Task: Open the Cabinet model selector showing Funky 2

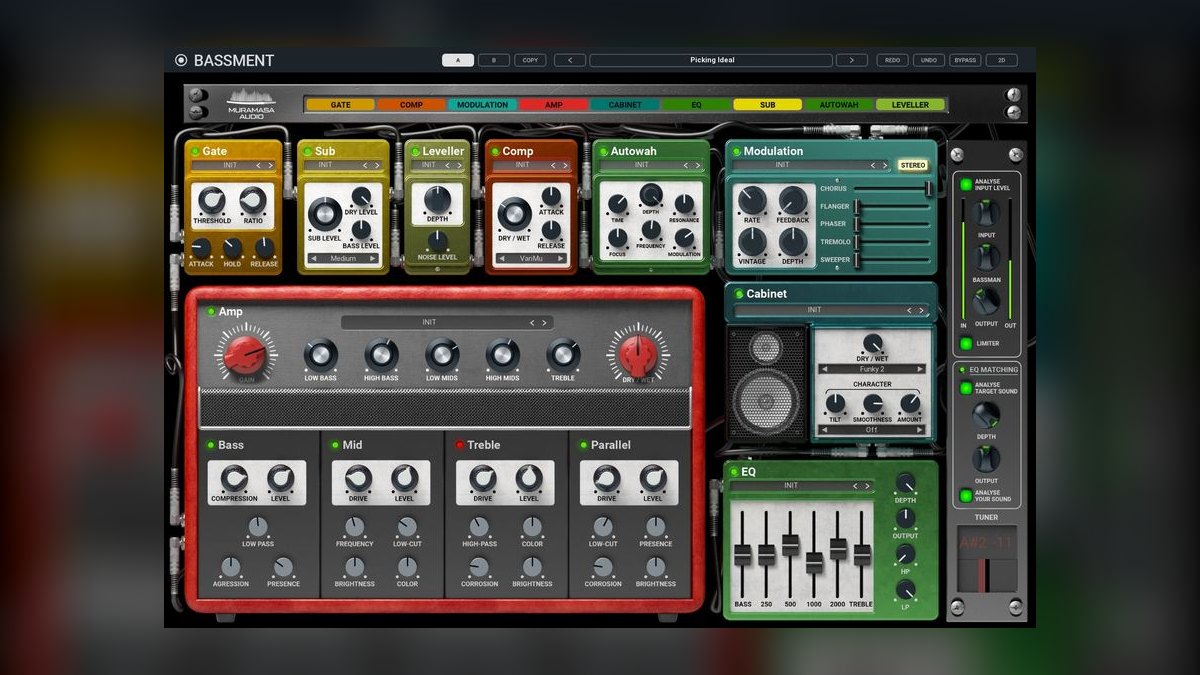Action: click(x=872, y=369)
